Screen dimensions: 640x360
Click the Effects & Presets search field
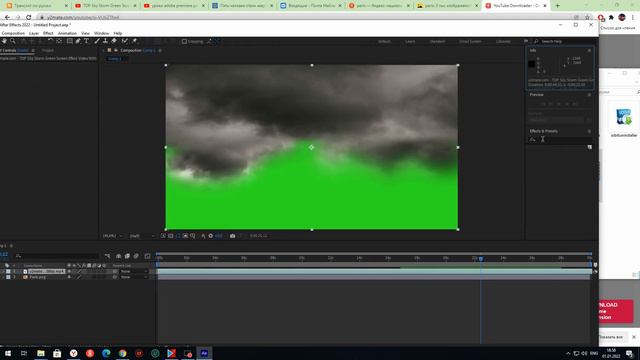pos(561,140)
